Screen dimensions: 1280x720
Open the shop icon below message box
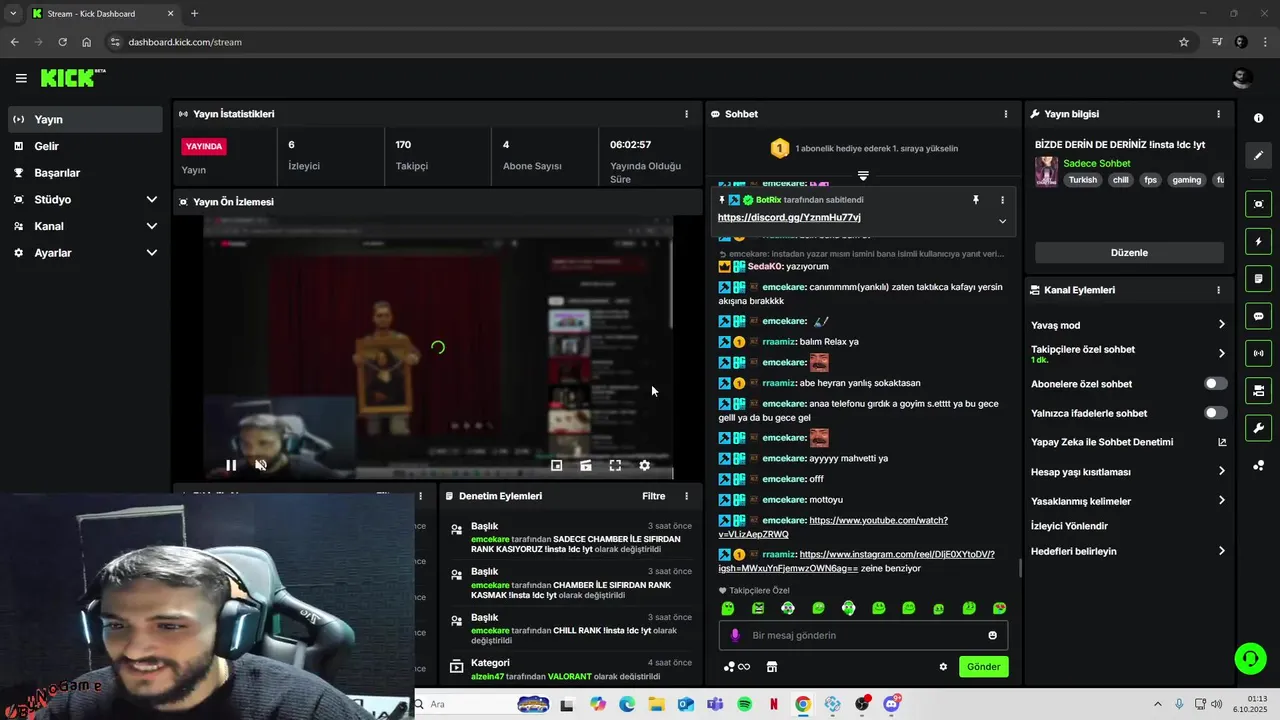click(x=772, y=667)
